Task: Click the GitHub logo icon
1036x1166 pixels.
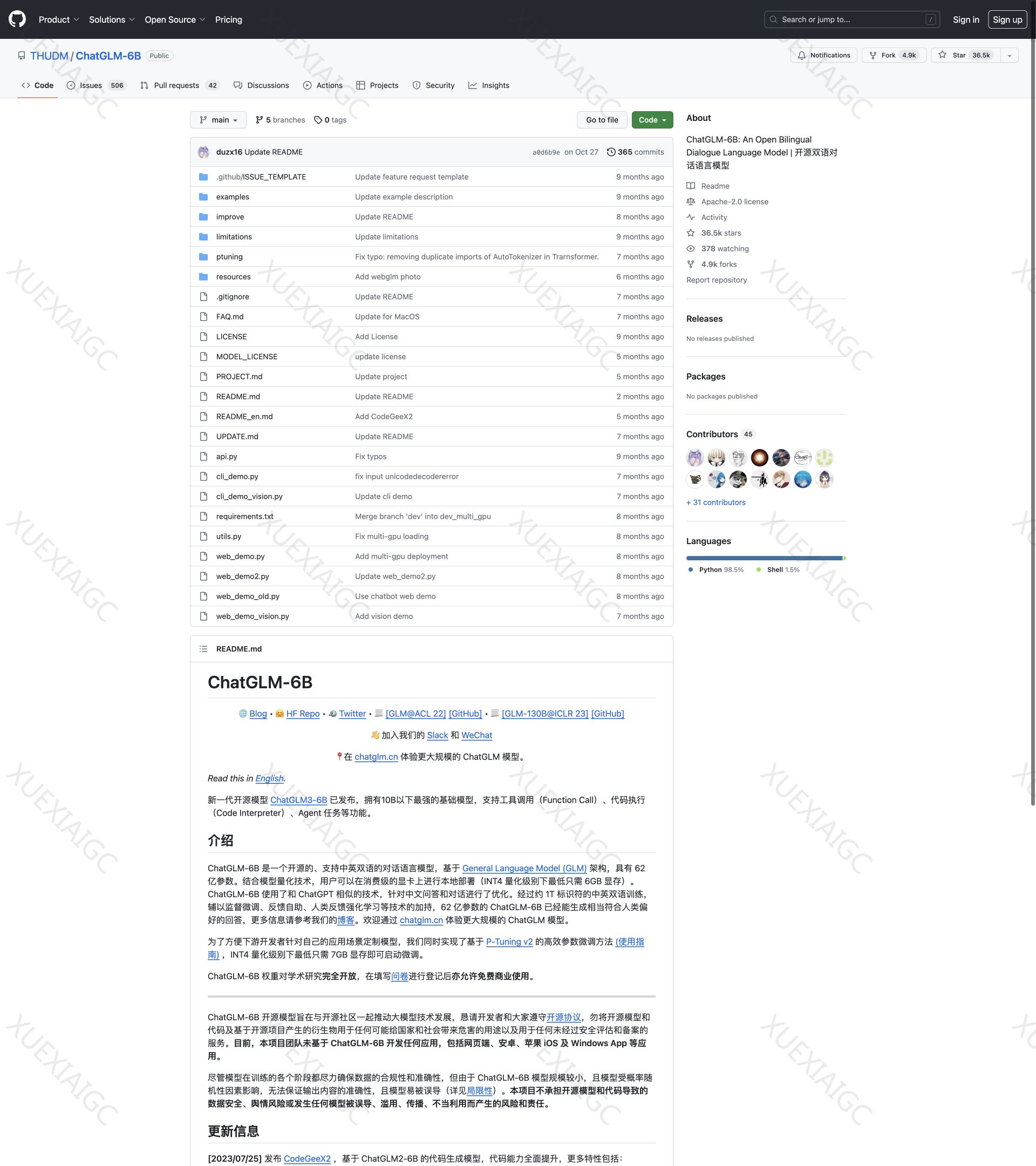Action: tap(17, 19)
